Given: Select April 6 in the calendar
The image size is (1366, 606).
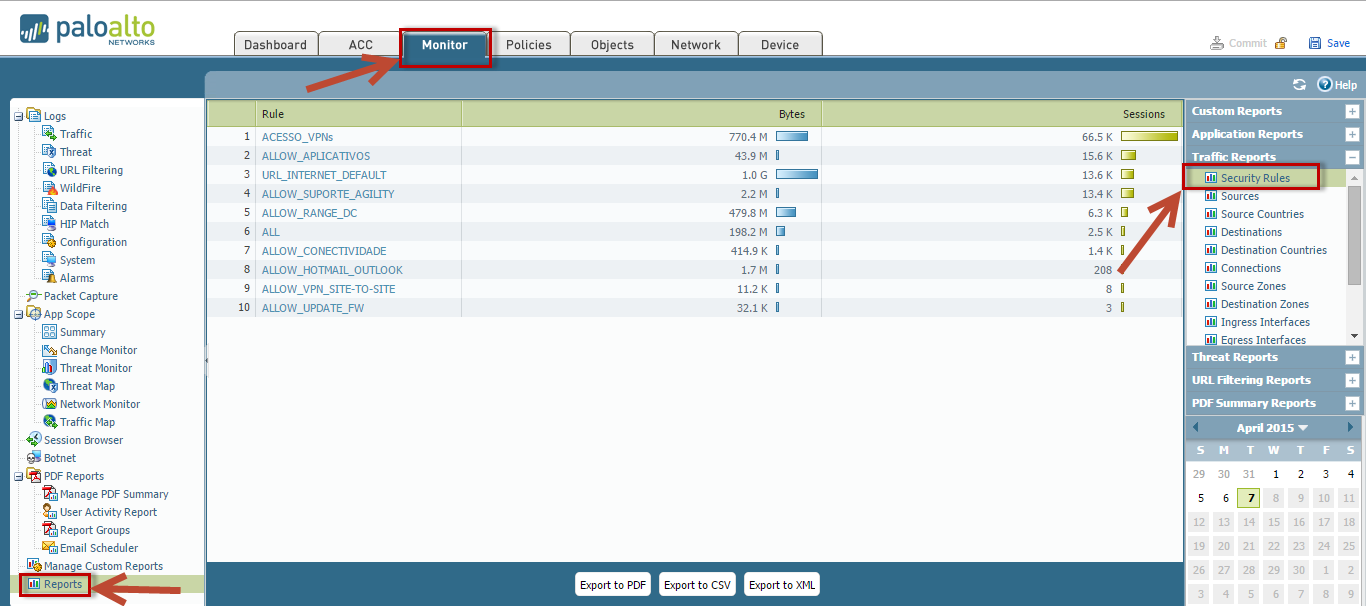Looking at the screenshot, I should [x=1225, y=498].
